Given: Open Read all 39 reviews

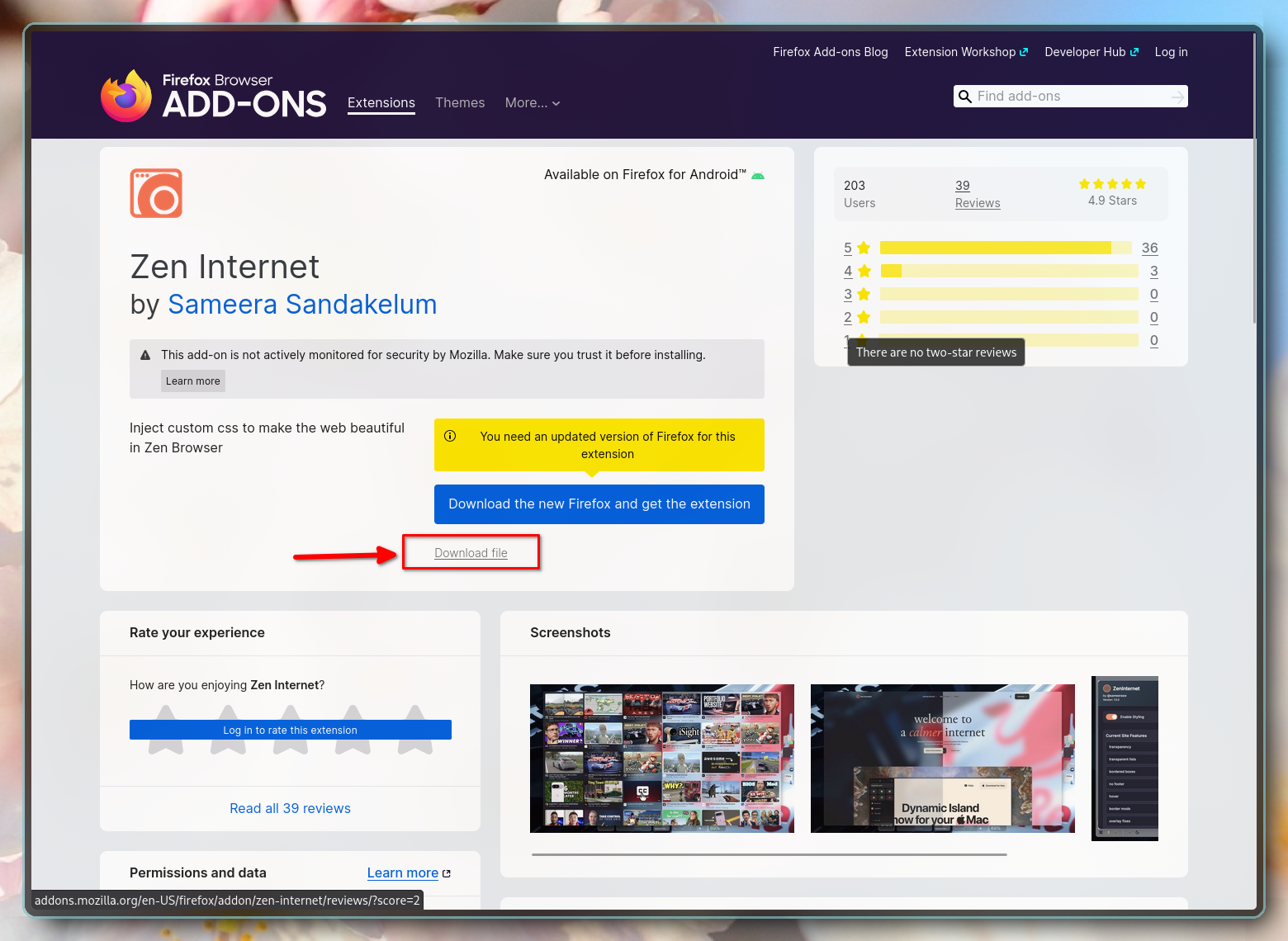Looking at the screenshot, I should pos(290,809).
